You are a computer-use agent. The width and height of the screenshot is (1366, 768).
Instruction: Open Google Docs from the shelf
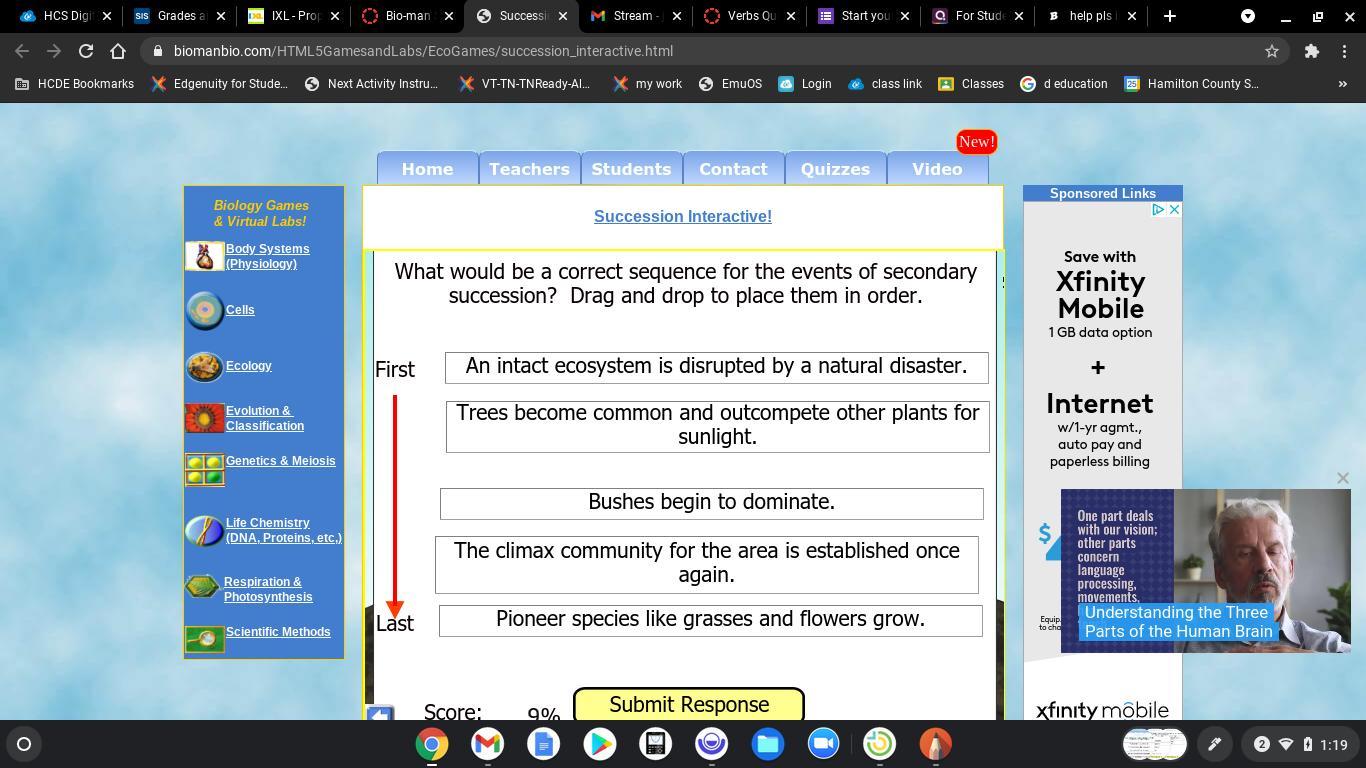coord(544,744)
